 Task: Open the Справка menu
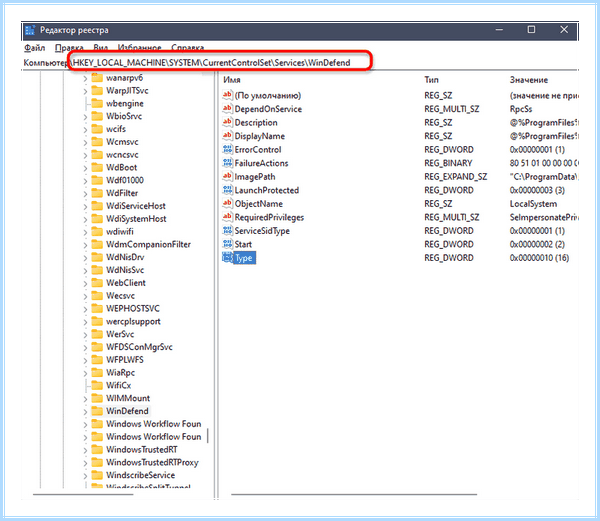pyautogui.click(x=188, y=48)
